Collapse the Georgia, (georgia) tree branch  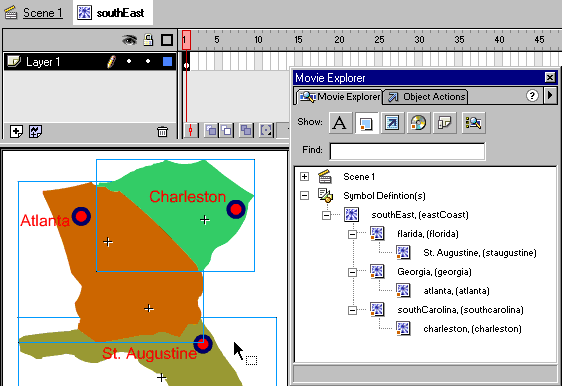[352, 272]
